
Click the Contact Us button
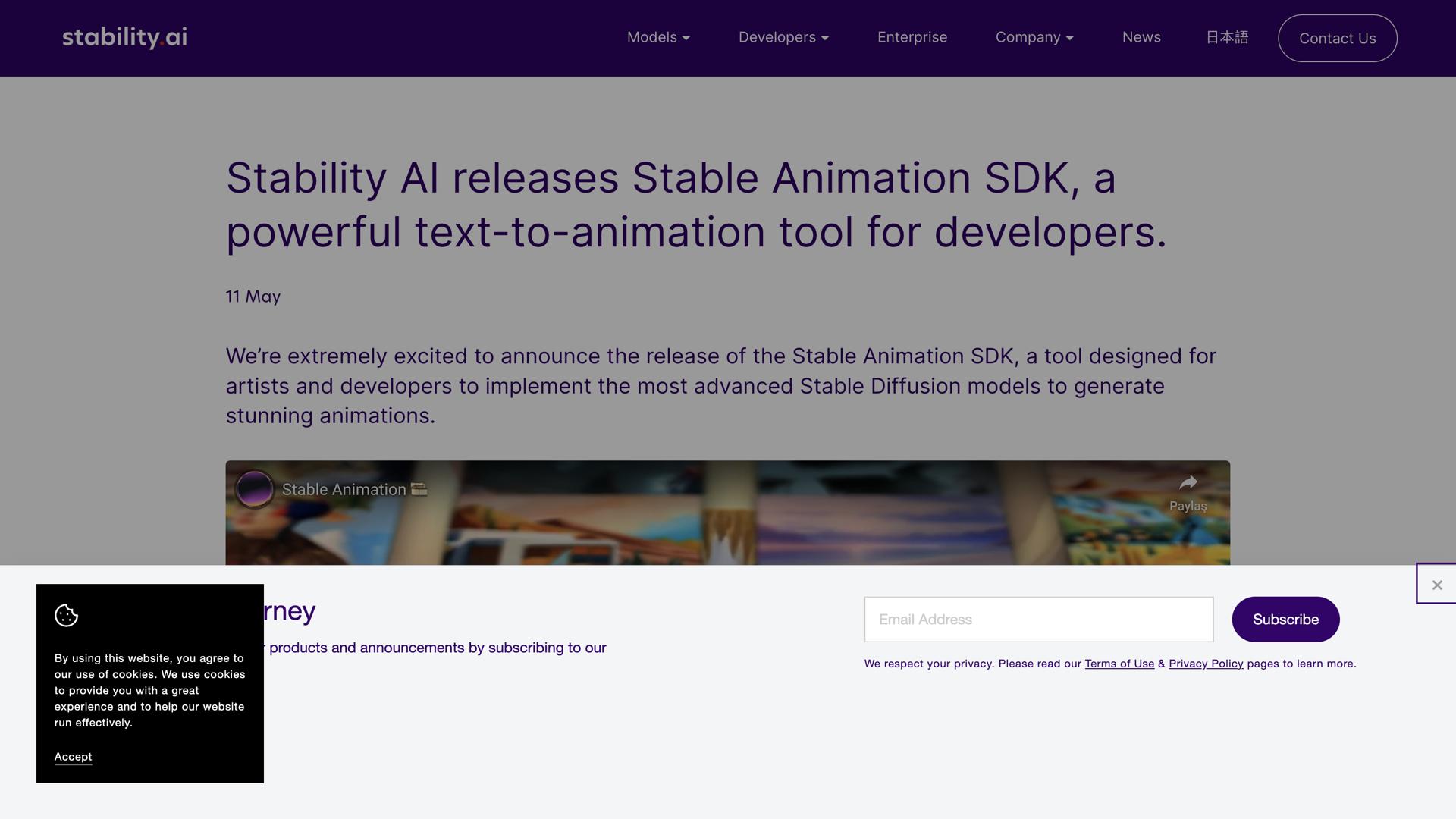(x=1337, y=38)
